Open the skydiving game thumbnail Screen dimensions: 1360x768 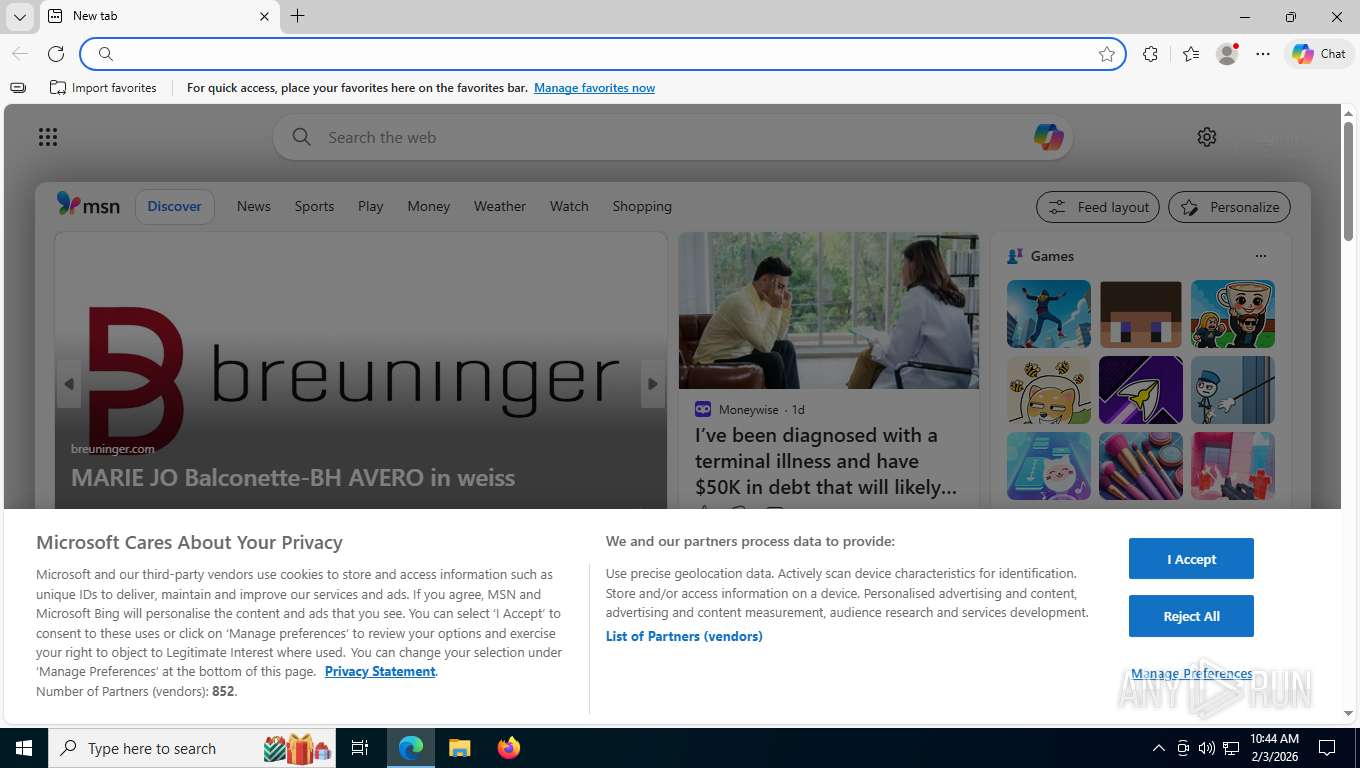click(x=1049, y=314)
